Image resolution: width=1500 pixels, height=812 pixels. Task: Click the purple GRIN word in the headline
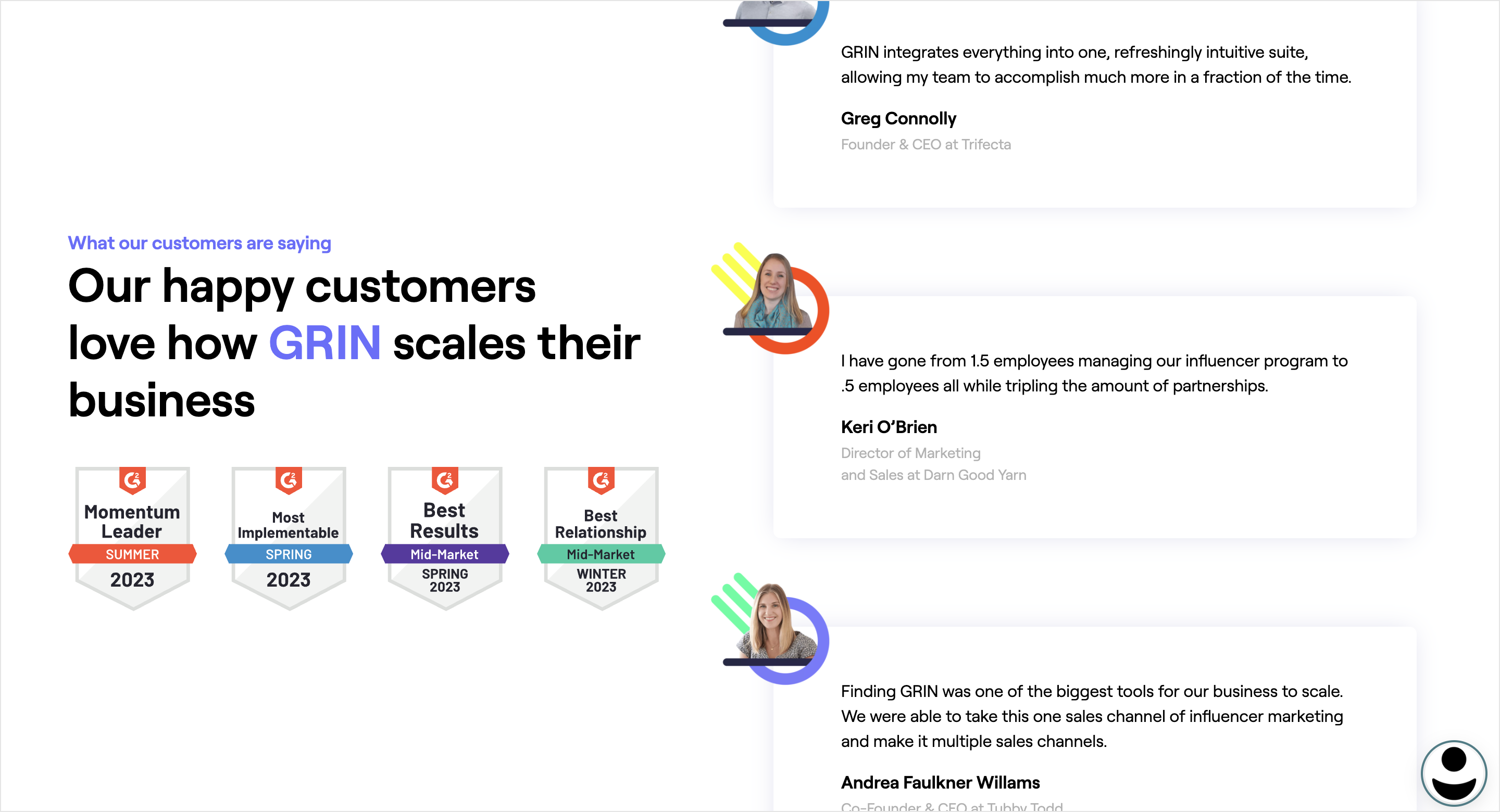point(325,343)
